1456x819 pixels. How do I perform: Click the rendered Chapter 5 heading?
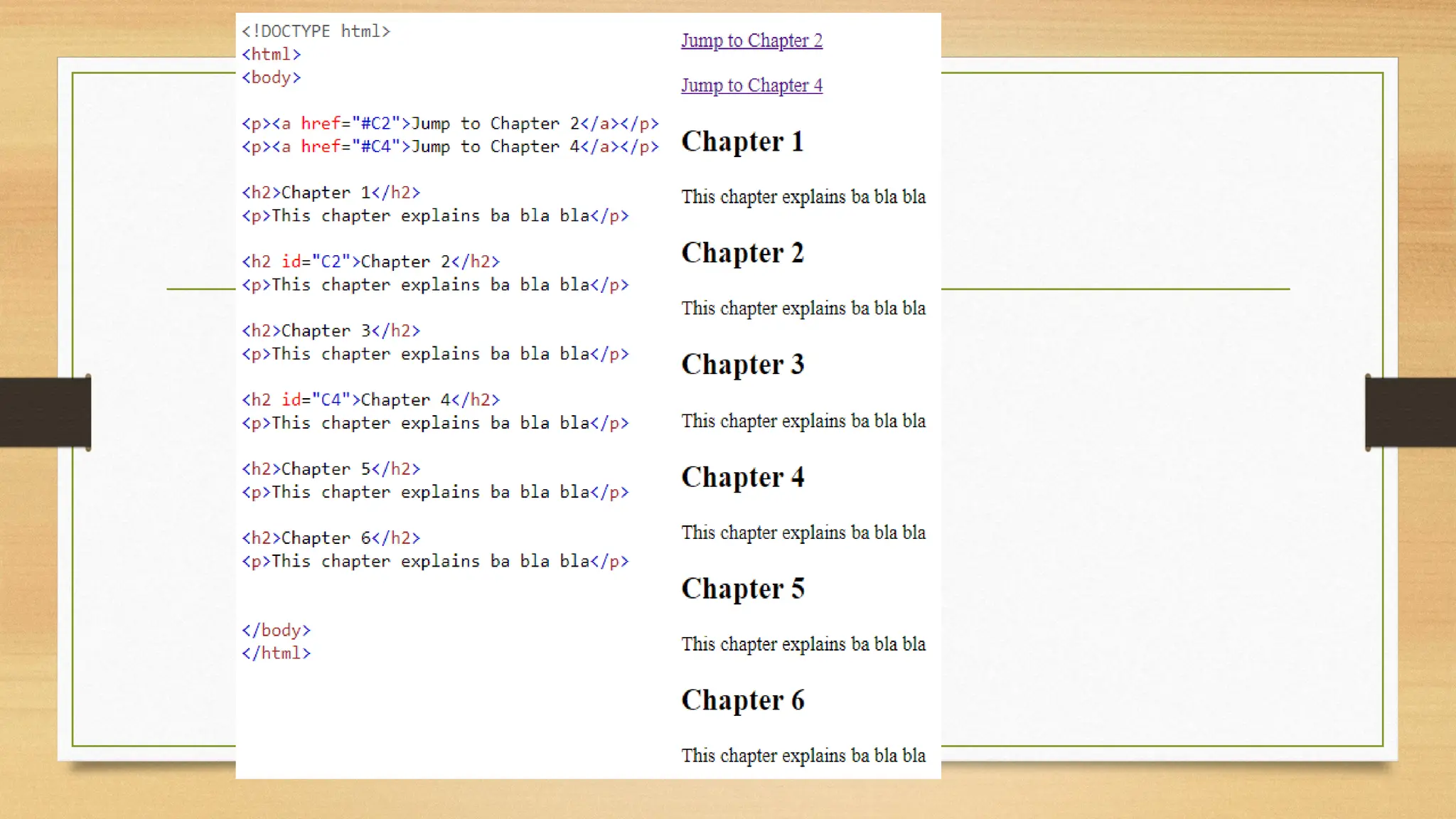pos(742,589)
